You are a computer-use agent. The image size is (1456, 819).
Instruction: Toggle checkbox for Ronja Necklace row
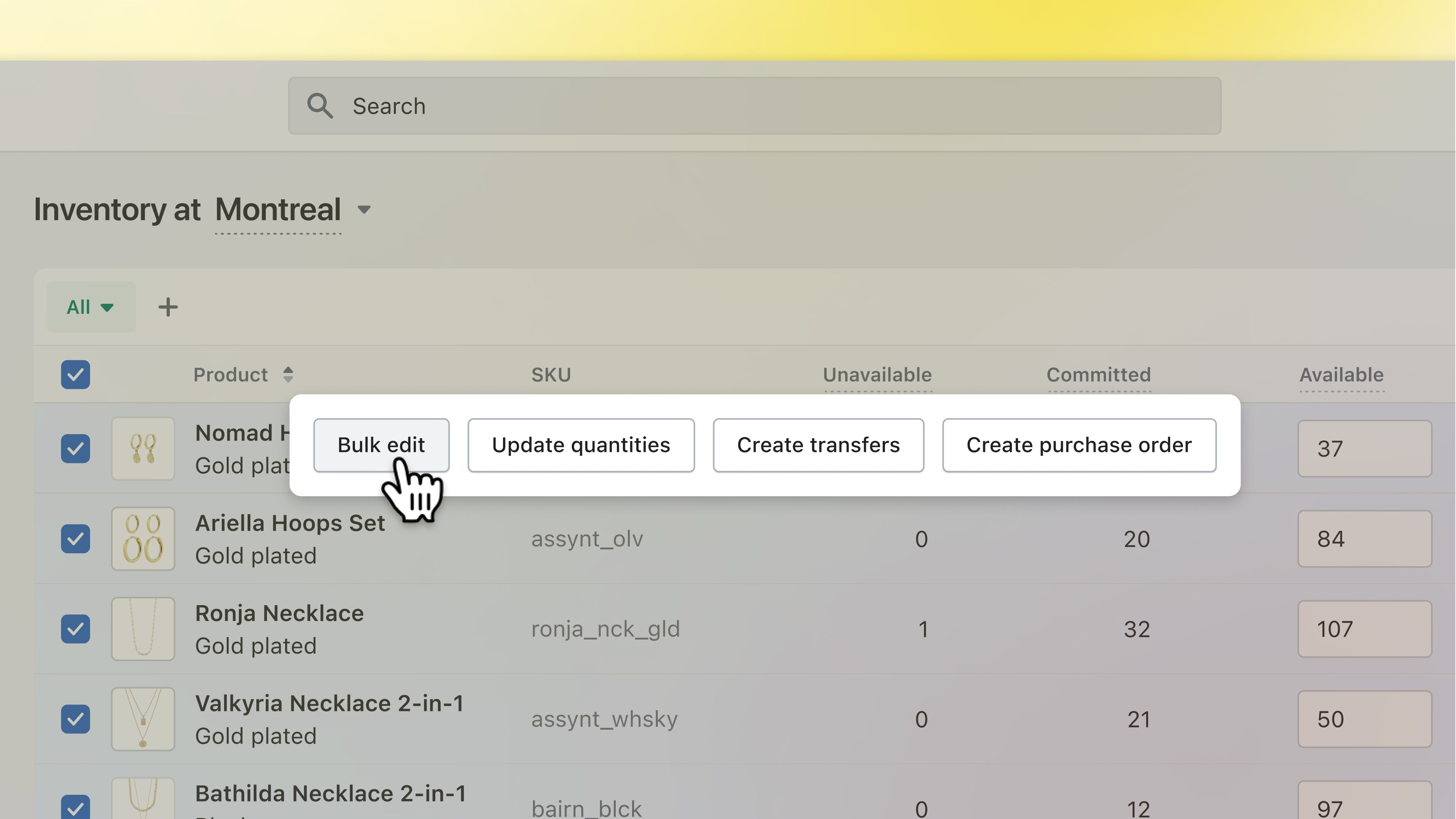75,628
